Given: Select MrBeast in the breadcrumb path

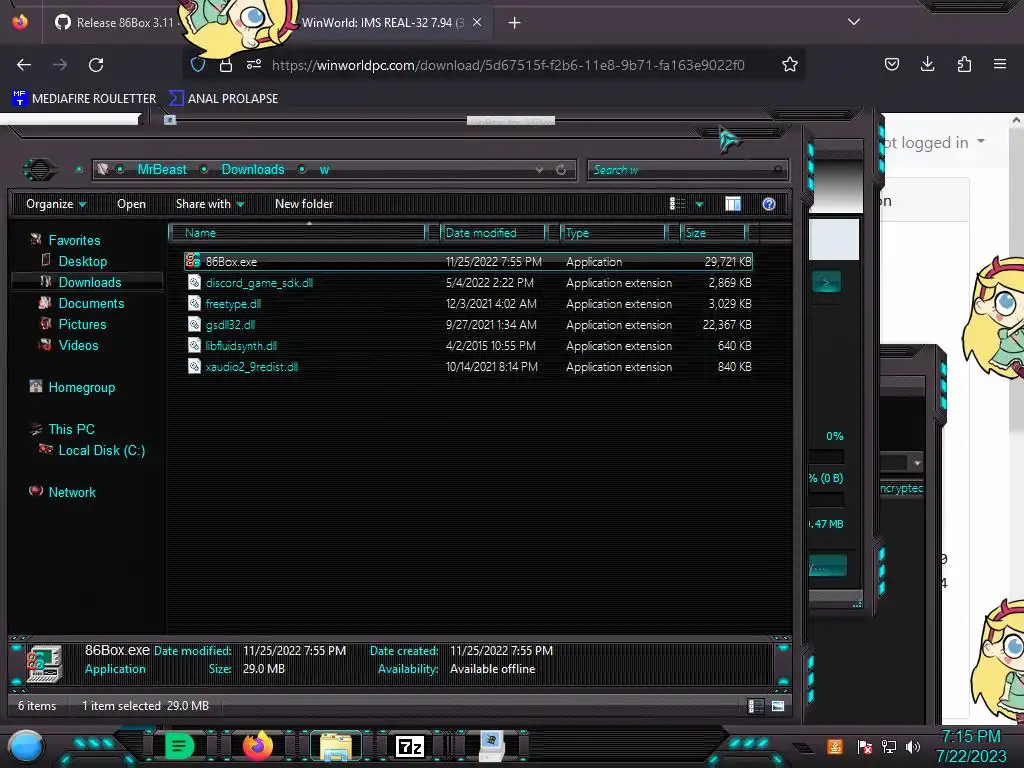Looking at the screenshot, I should (162, 170).
